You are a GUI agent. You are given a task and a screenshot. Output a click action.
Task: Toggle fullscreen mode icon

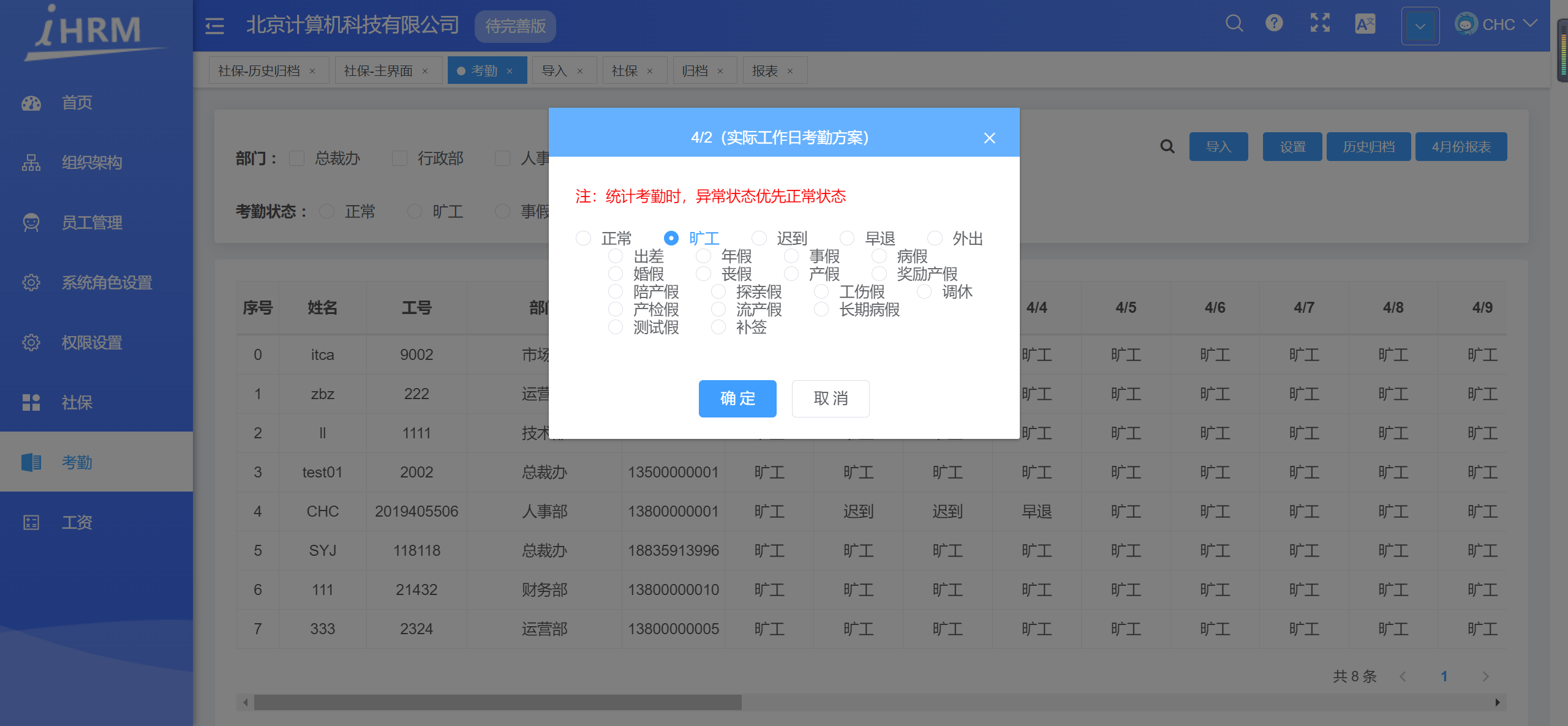(1320, 23)
